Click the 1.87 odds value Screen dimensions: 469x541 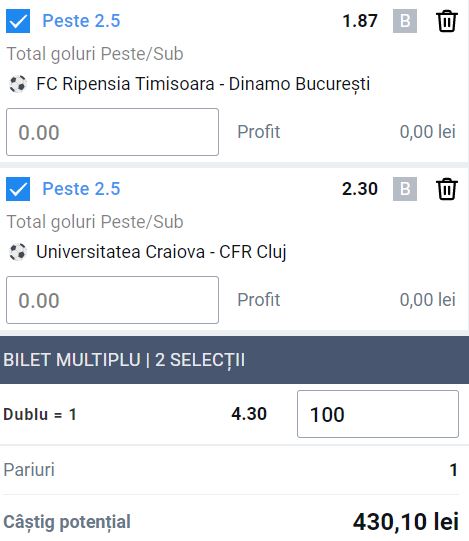[x=360, y=21]
